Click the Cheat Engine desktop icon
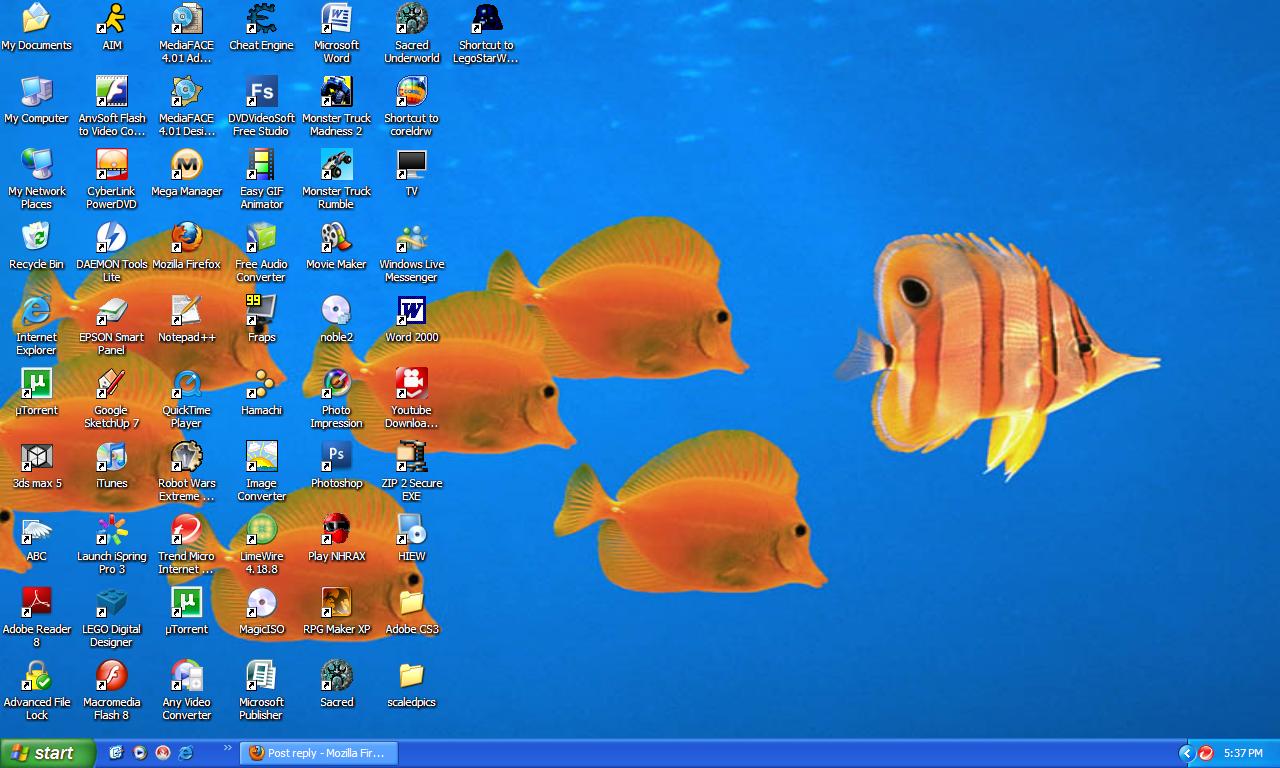This screenshot has width=1280, height=768. (x=261, y=20)
